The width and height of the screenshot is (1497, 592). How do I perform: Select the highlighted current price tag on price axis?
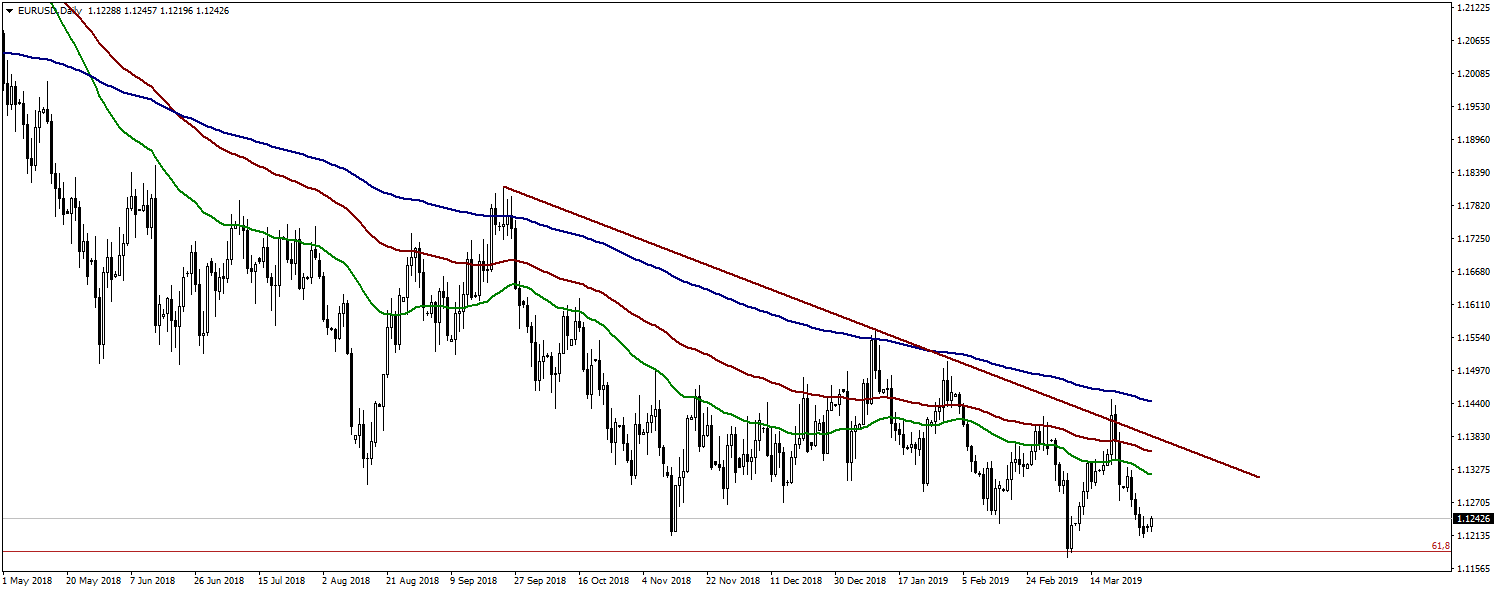click(1472, 519)
